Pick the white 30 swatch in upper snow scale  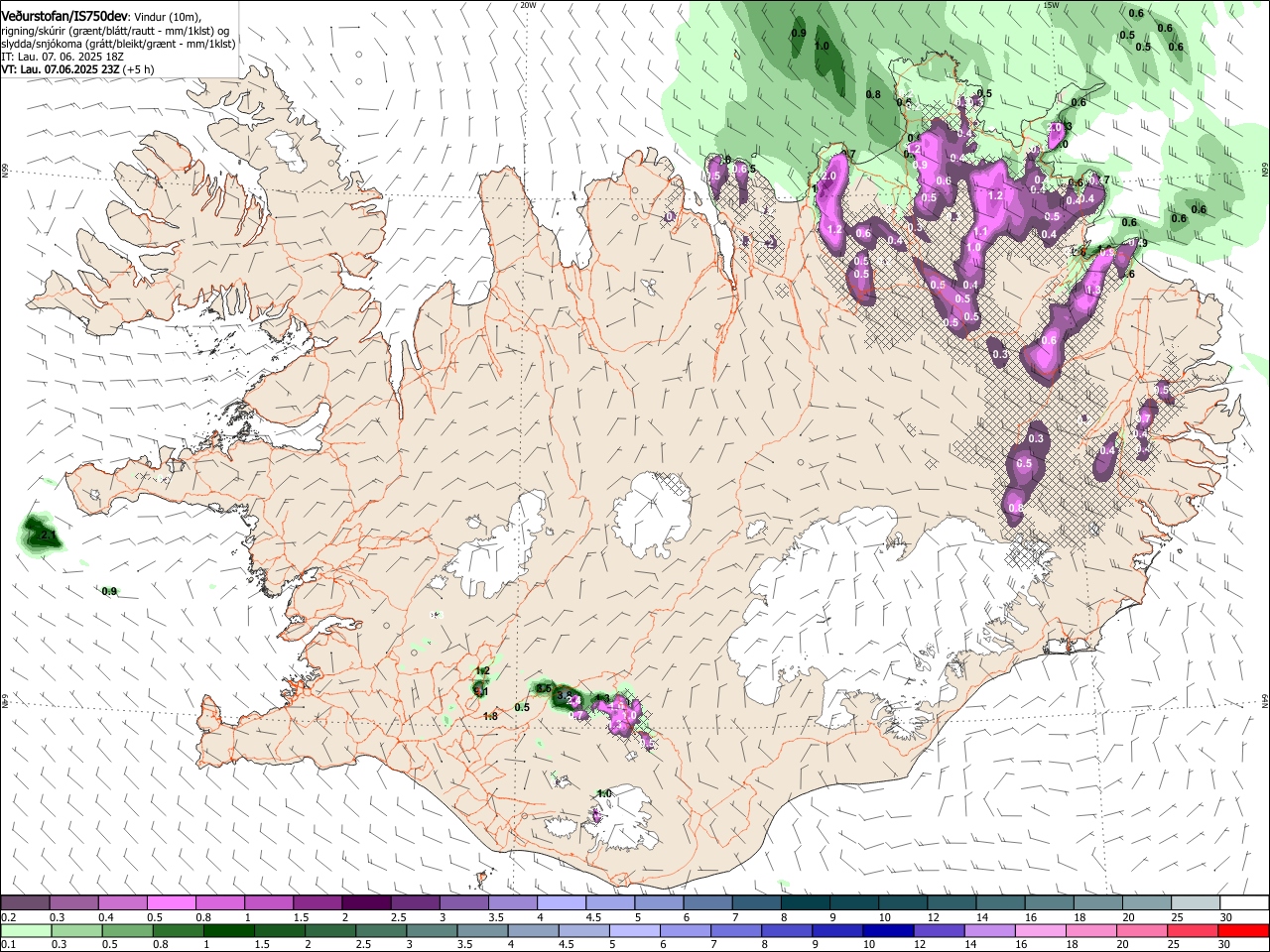pos(1243,903)
